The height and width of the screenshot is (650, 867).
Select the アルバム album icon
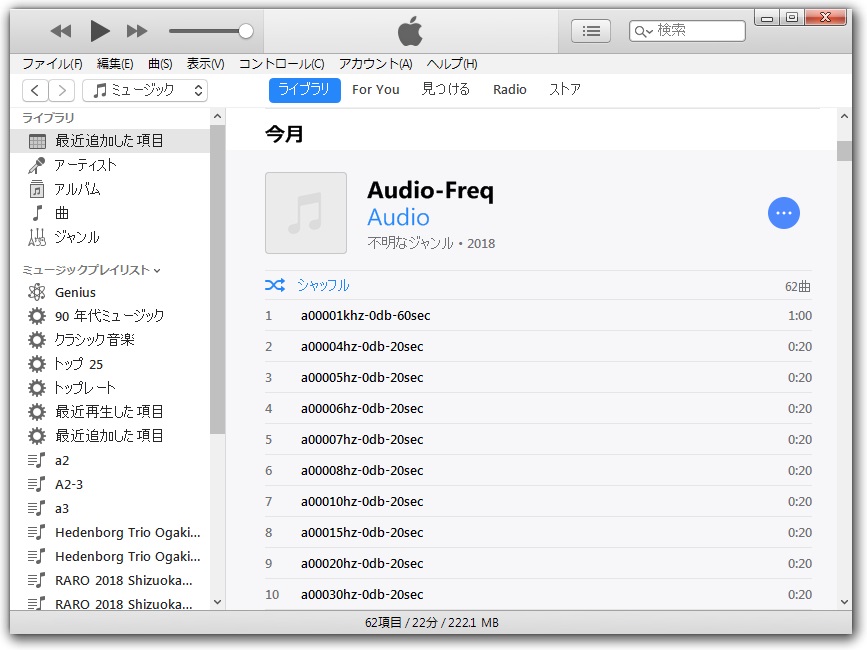[36, 189]
